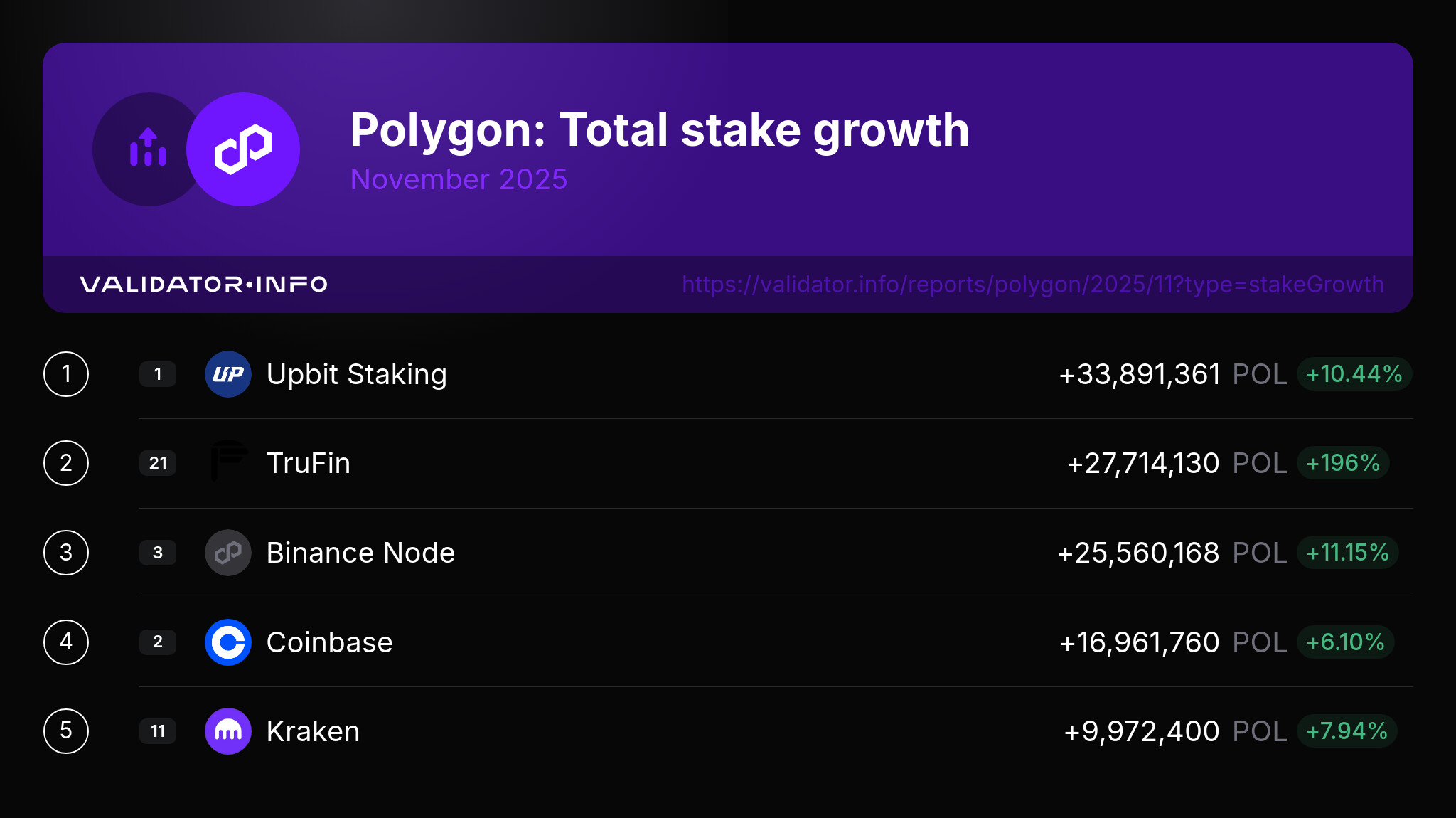Click the +11.15% growth badge
Viewport: 1456px width, 818px height.
1347,553
